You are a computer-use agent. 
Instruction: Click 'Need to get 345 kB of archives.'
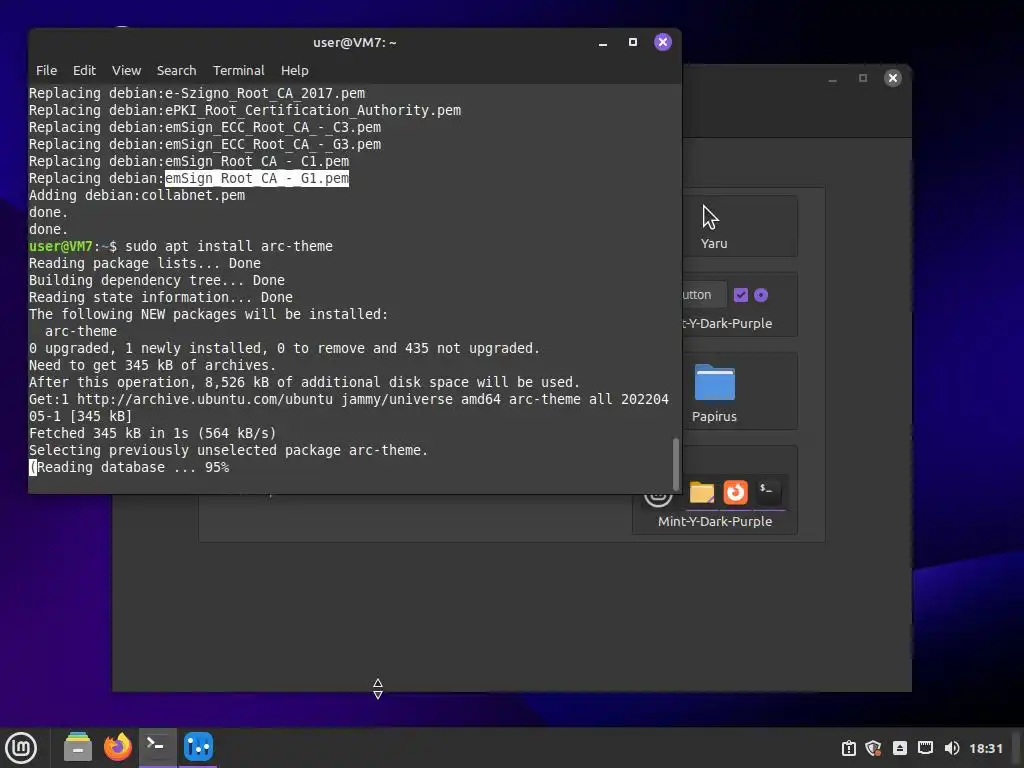click(x=152, y=365)
